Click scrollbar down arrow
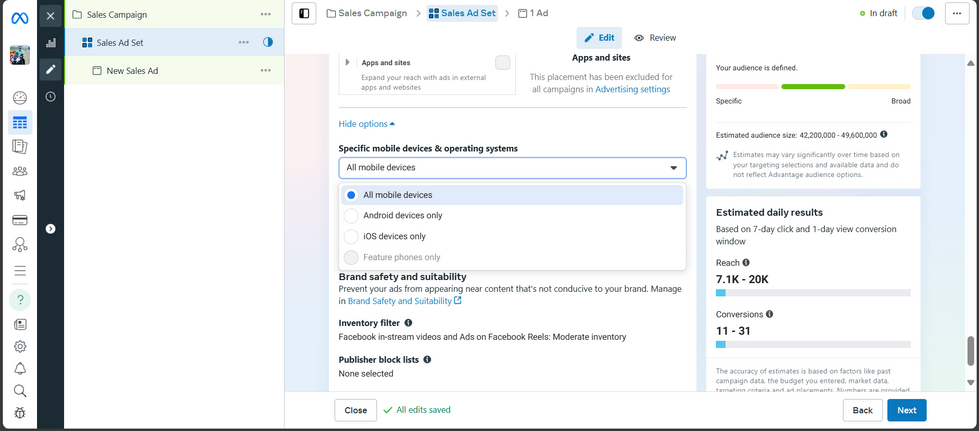The height and width of the screenshot is (431, 979). 970,382
